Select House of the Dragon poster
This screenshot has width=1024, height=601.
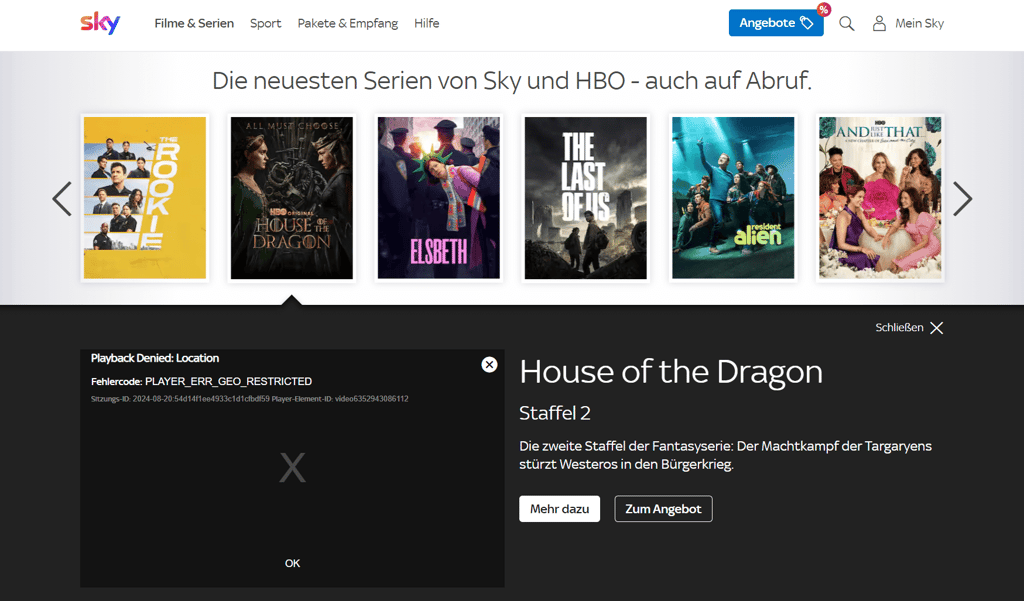[x=291, y=198]
